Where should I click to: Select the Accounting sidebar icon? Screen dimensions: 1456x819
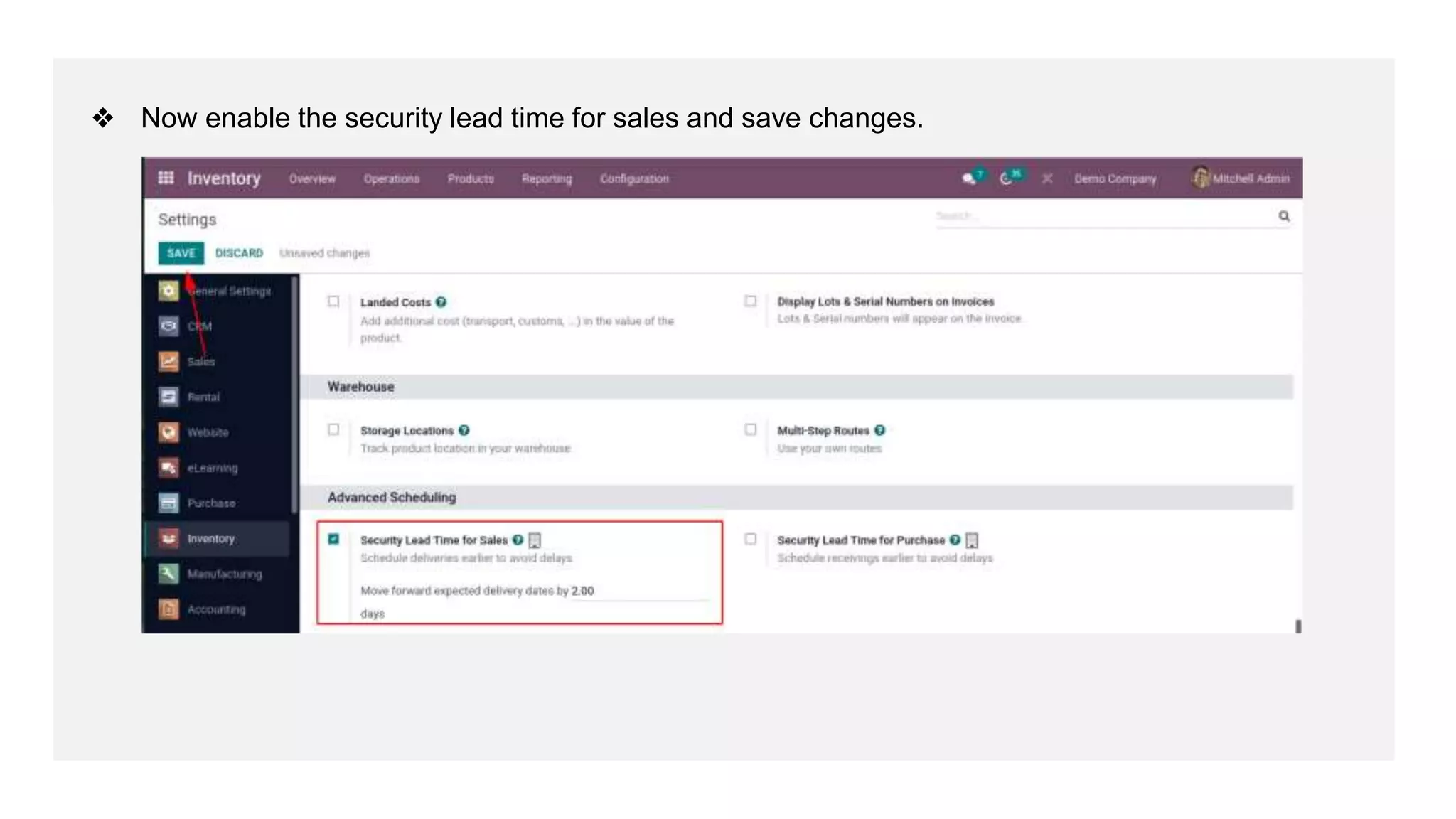click(168, 609)
